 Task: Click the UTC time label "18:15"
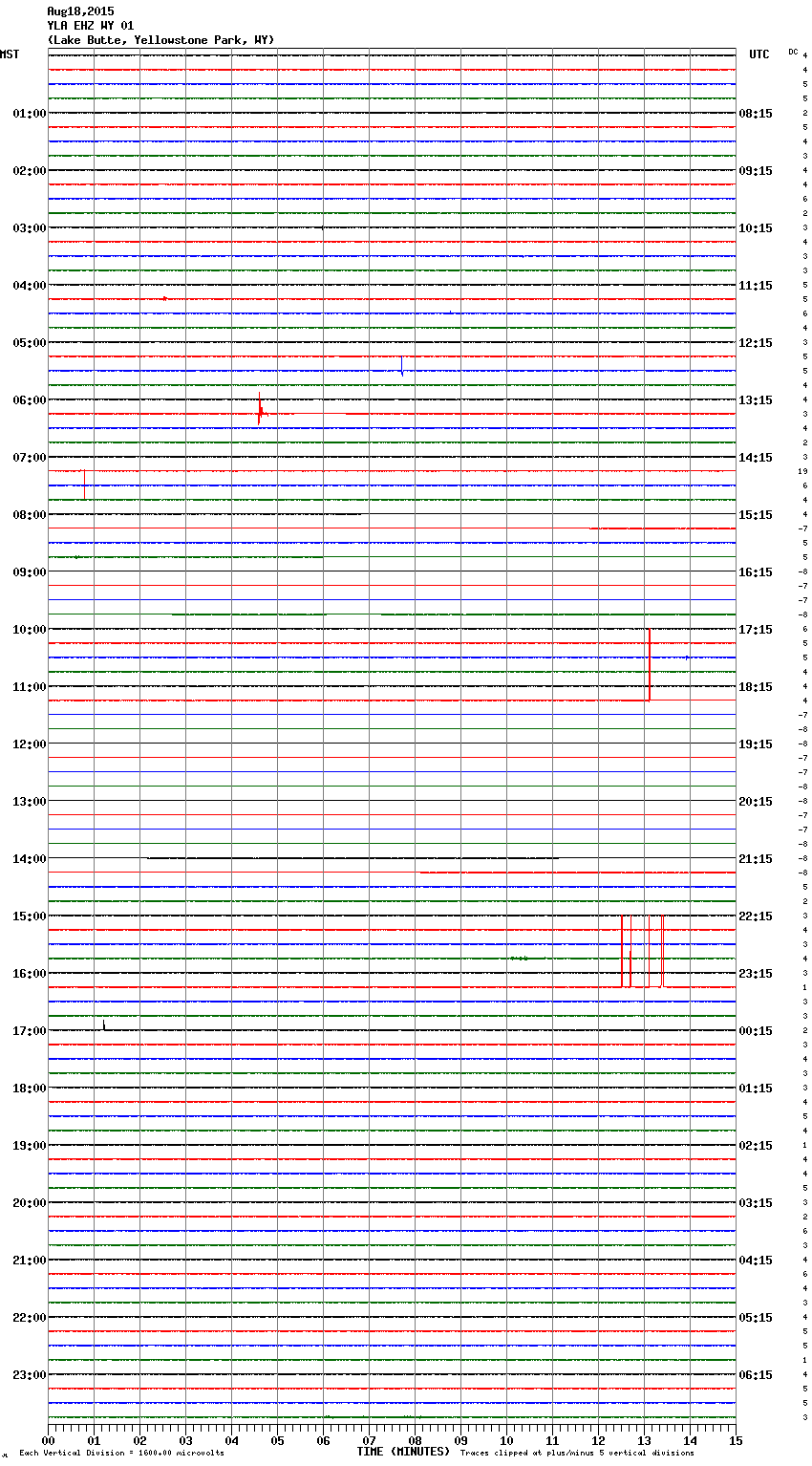pos(756,687)
